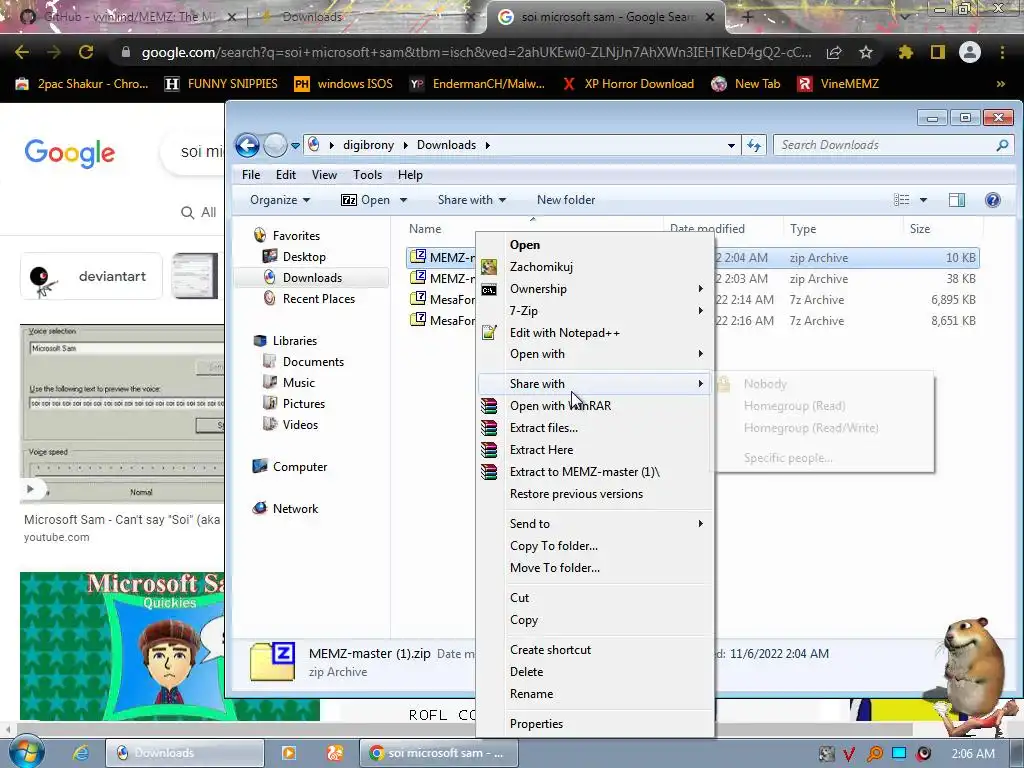Open Explorer help question mark icon
Viewport: 1024px width, 768px height.
point(993,200)
